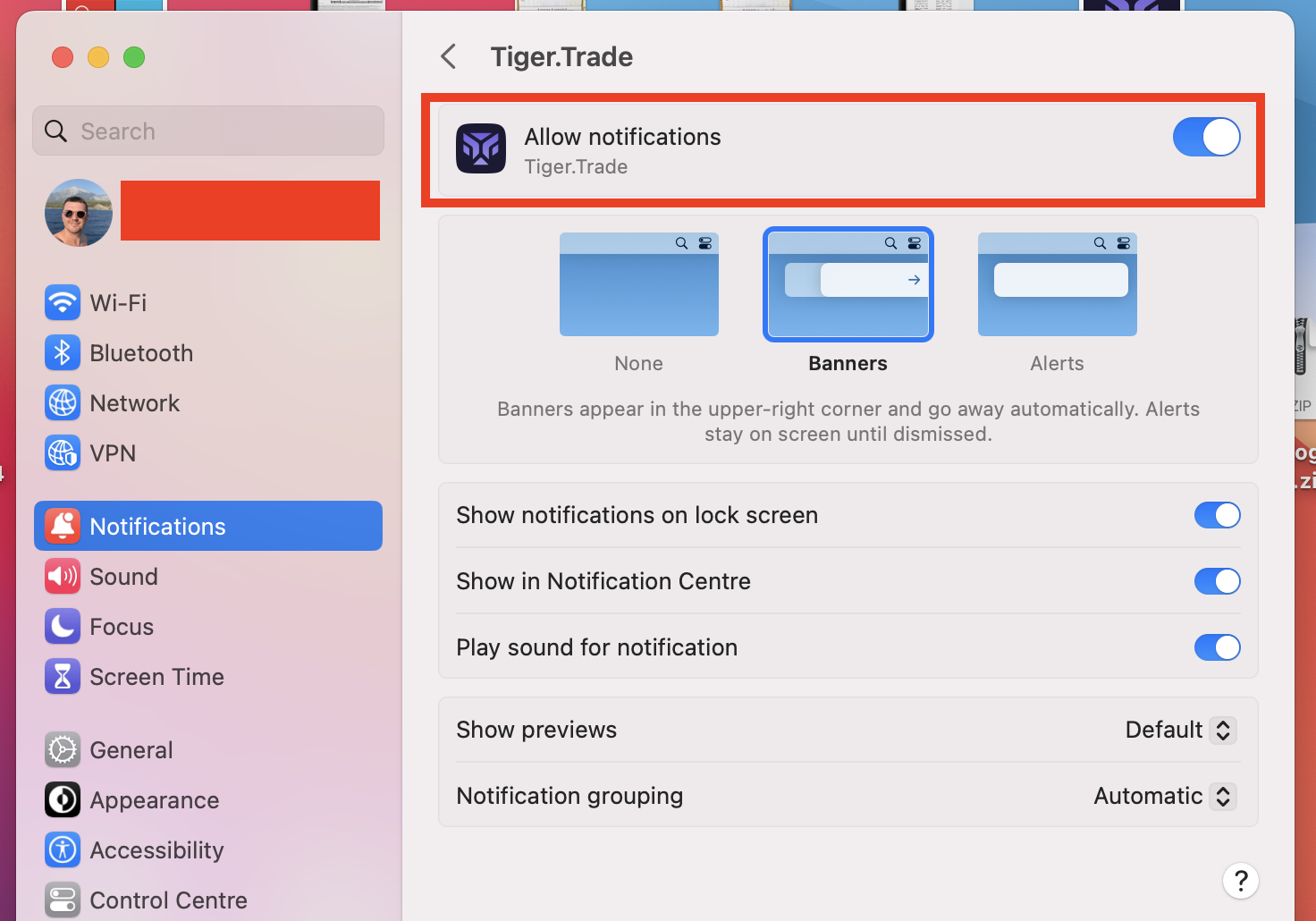Click the Search field in sidebar
The height and width of the screenshot is (921, 1316).
[x=208, y=131]
